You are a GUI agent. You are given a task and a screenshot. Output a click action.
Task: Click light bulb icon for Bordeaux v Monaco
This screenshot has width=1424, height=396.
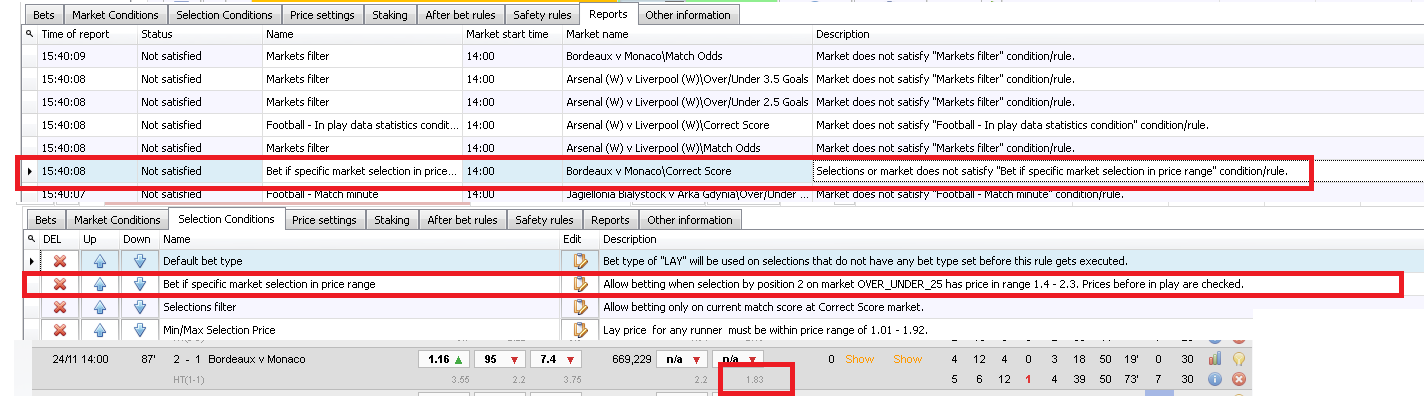[x=1238, y=358]
